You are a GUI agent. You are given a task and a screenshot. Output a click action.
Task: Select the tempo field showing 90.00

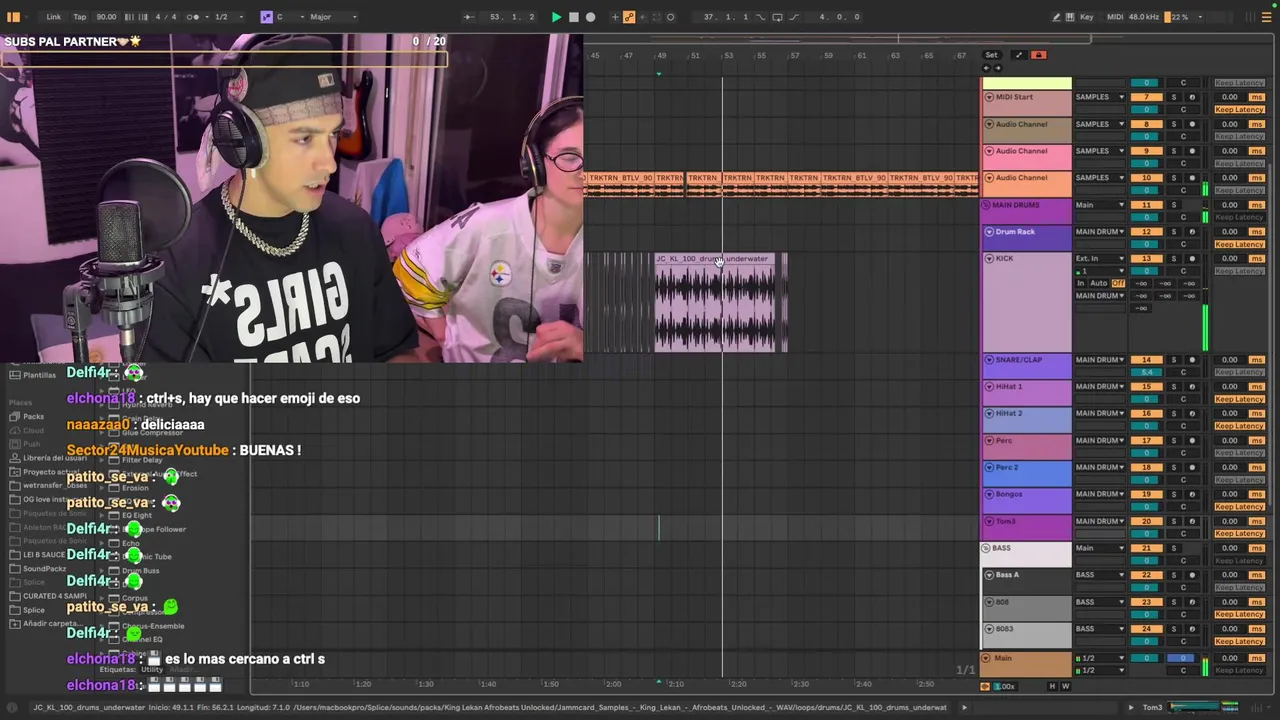[x=106, y=17]
